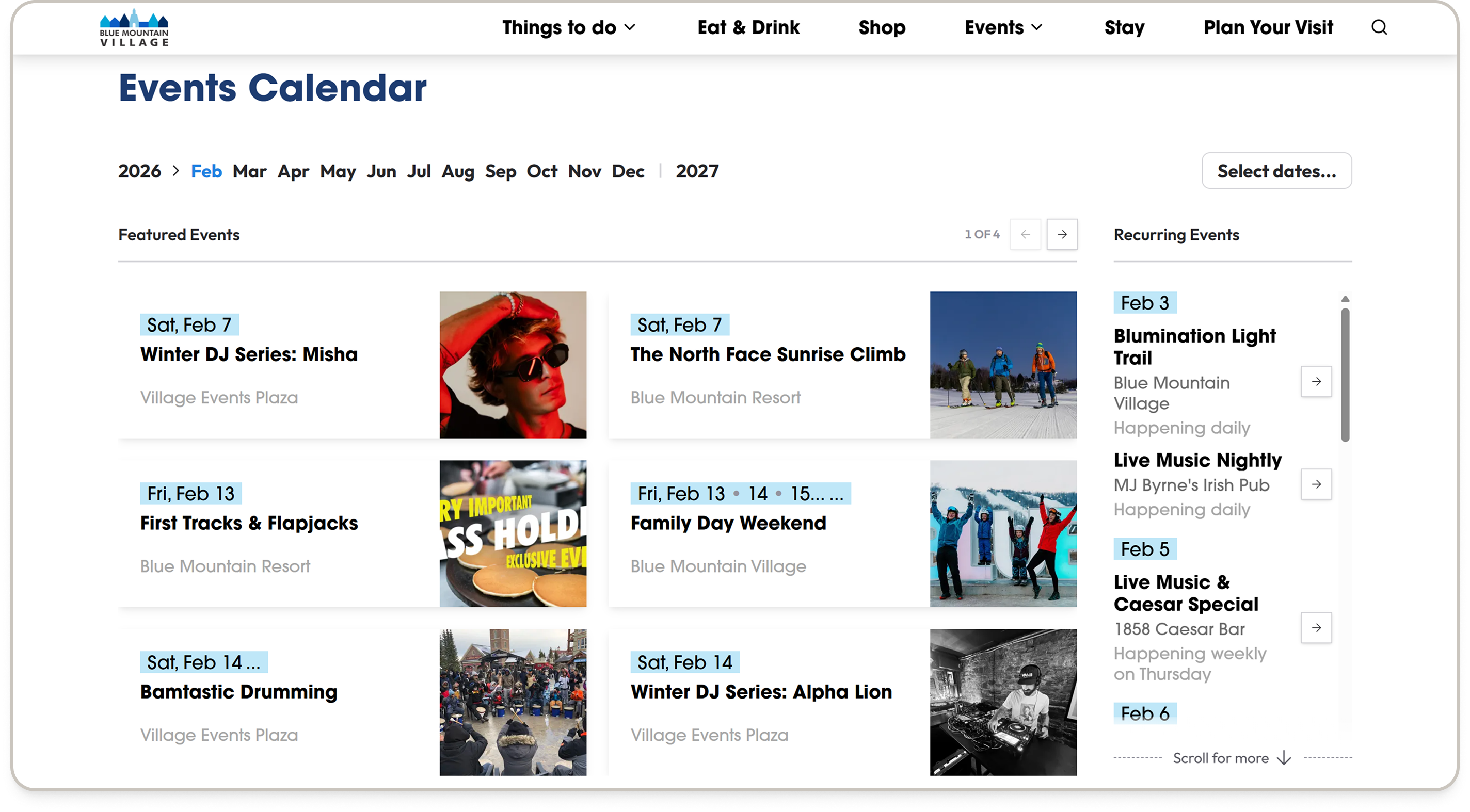Select the Aug month tab

point(458,171)
